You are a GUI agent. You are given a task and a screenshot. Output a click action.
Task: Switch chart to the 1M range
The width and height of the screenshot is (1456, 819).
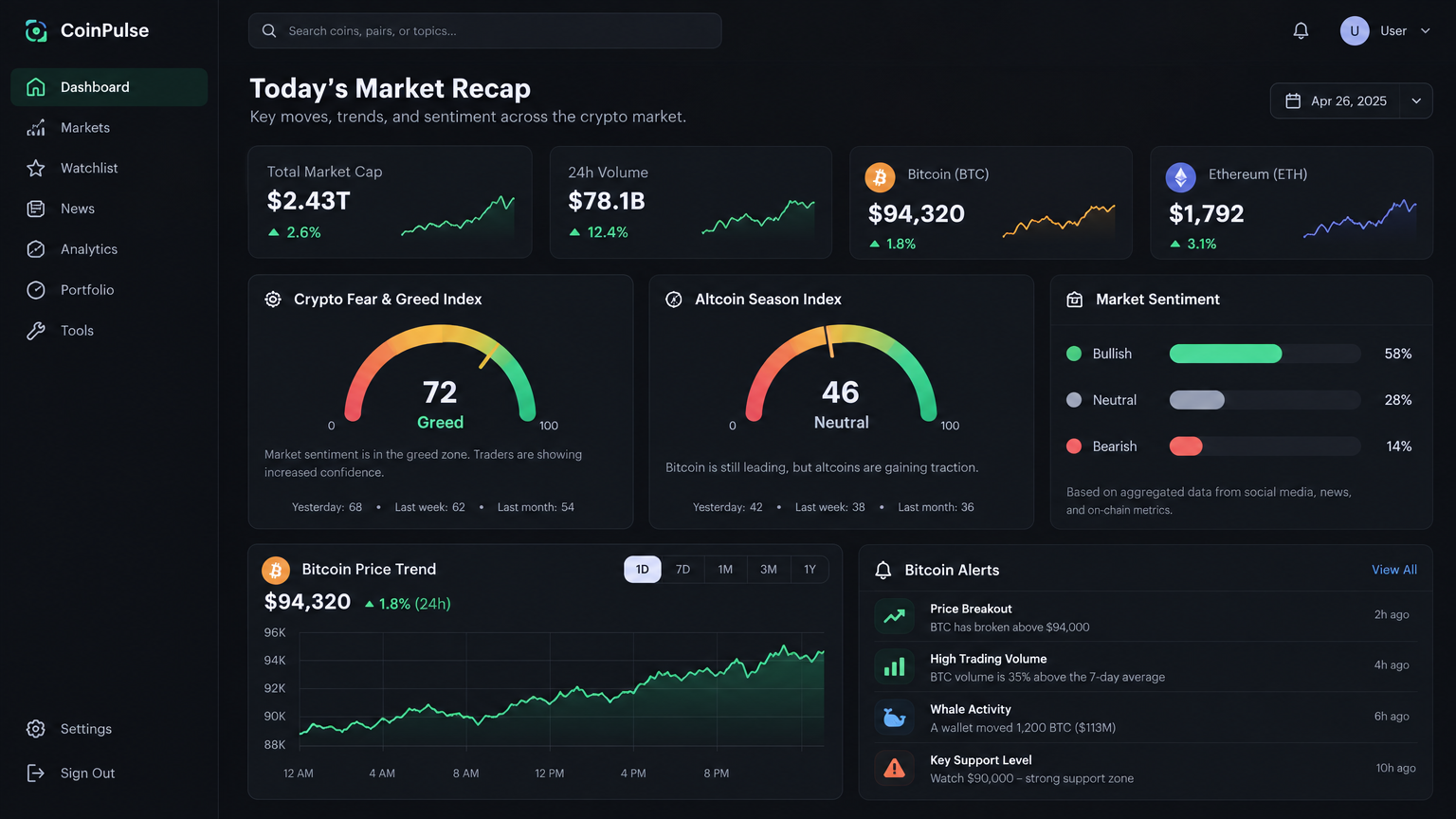pos(725,570)
